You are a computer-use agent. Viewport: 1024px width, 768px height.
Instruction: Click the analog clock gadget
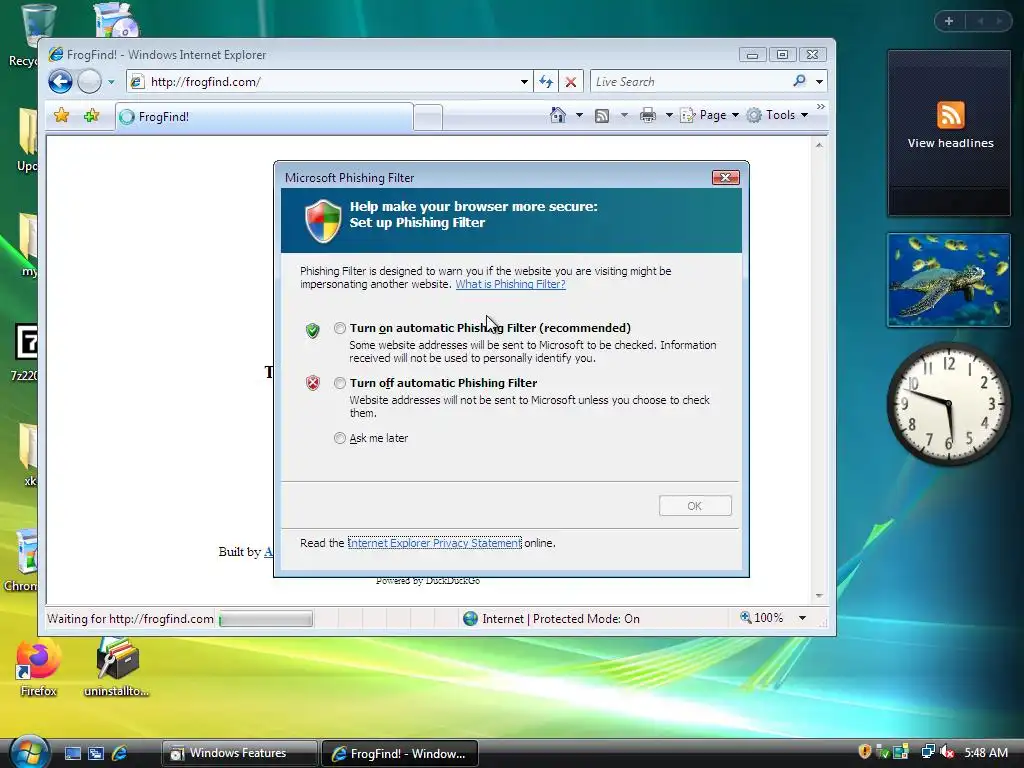(x=948, y=404)
